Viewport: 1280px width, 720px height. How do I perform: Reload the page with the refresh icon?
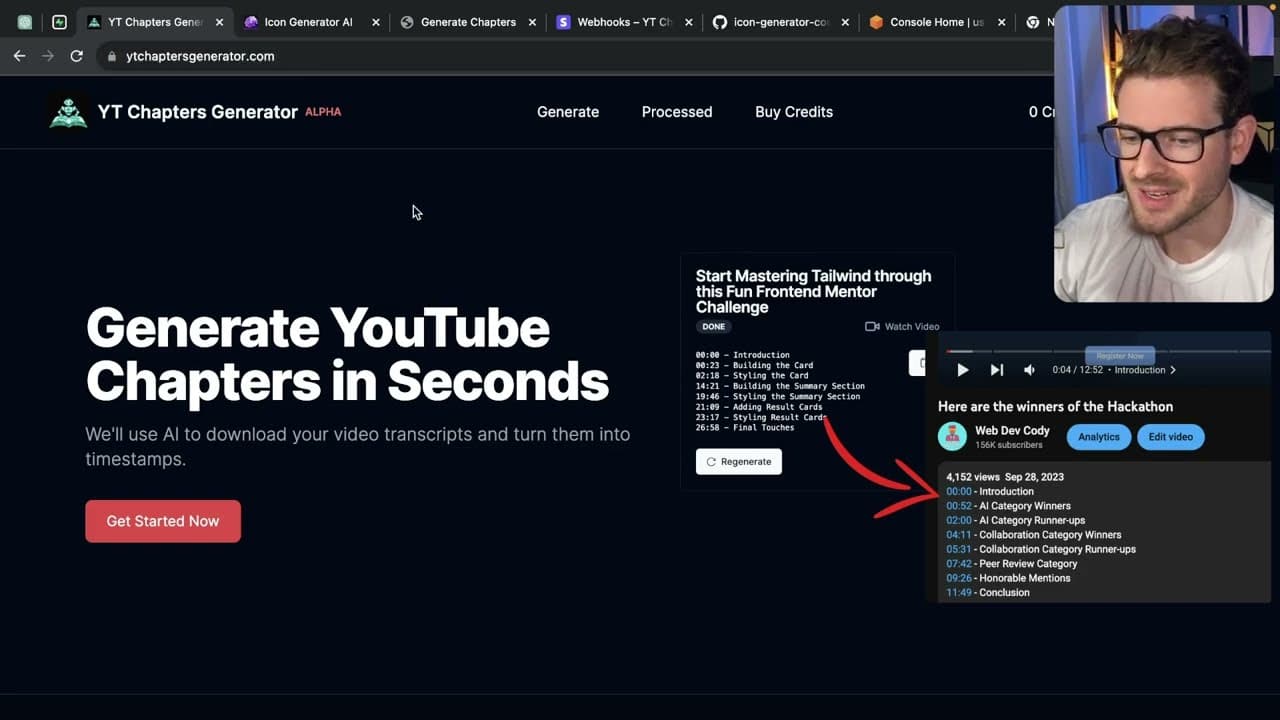(76, 56)
